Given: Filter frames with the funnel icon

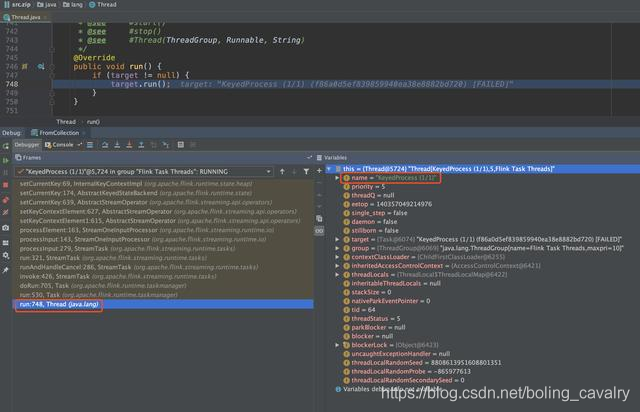Looking at the screenshot, I should tap(306, 171).
